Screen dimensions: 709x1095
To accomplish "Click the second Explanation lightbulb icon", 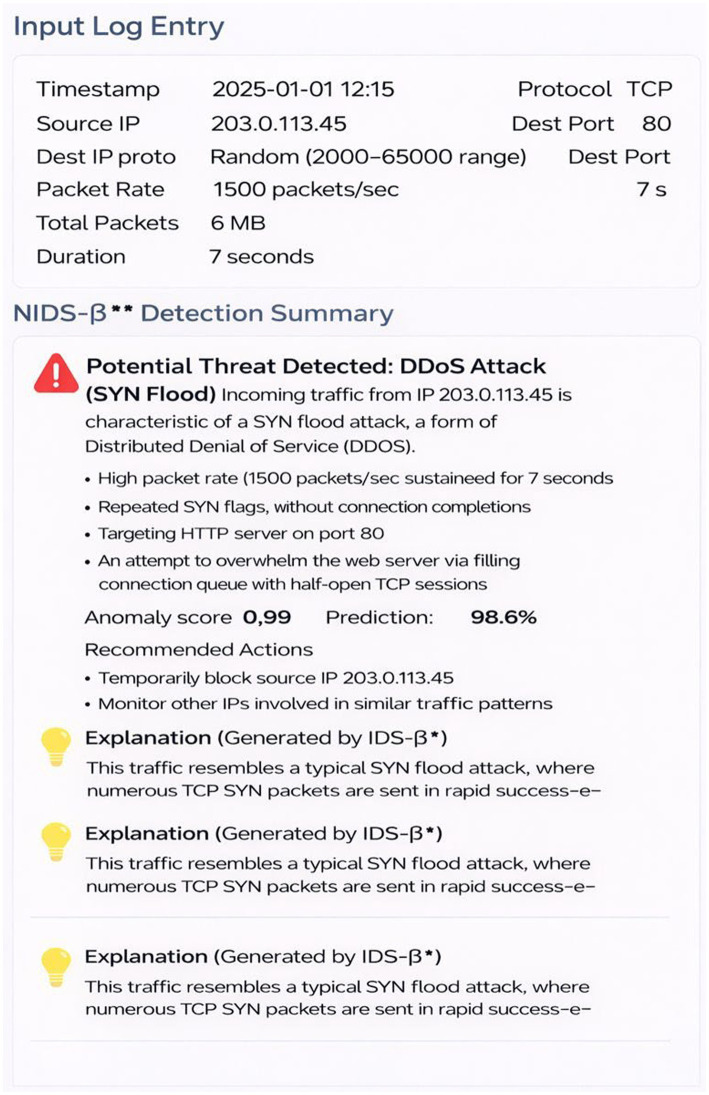I will pos(57,842).
